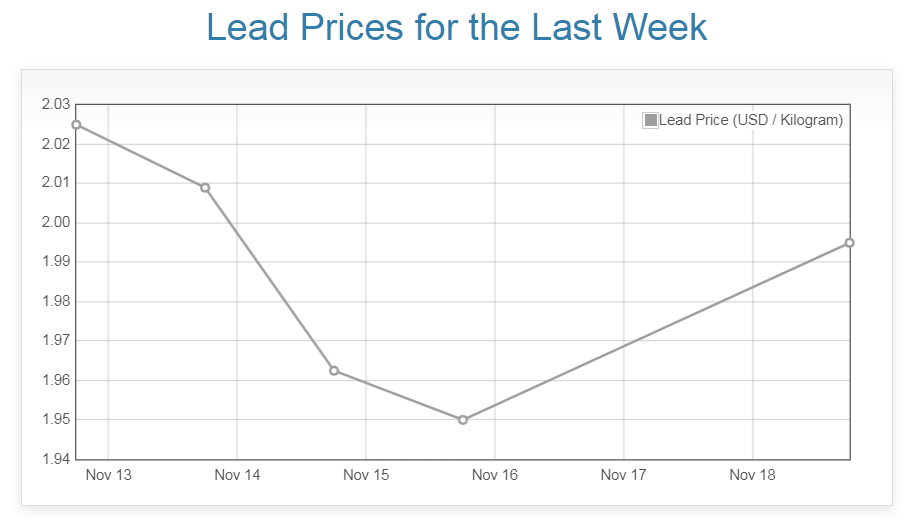918x520 pixels.
Task: Click the 1.97 y-axis label
Action: click(x=56, y=340)
